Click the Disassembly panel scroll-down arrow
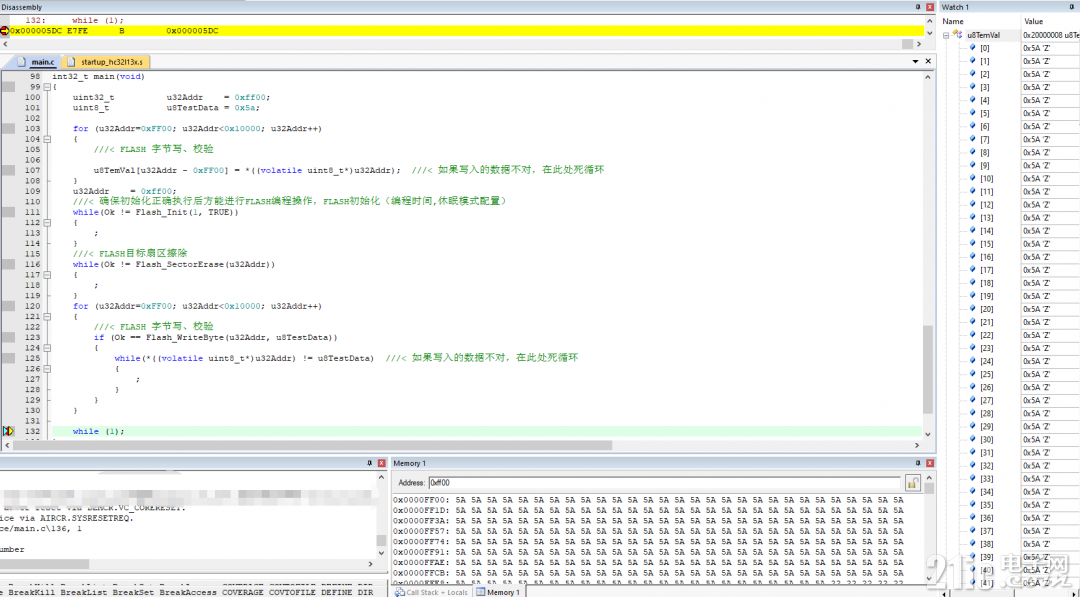1080x597 pixels. pos(930,32)
